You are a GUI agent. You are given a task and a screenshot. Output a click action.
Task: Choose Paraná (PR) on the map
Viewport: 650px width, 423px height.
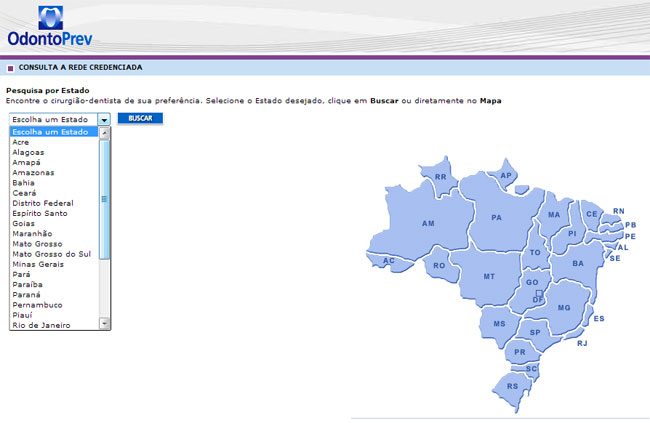tap(520, 352)
